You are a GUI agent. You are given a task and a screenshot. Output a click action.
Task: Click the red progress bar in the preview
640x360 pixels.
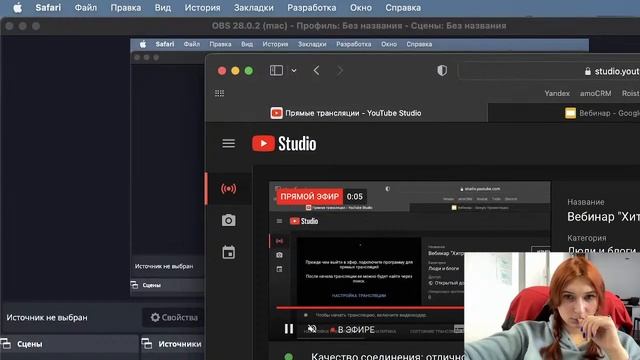click(370, 308)
